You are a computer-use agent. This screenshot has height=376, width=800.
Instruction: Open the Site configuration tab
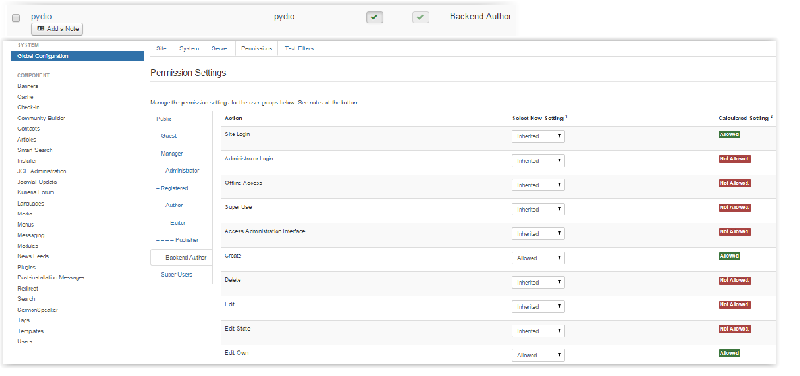pyautogui.click(x=161, y=48)
